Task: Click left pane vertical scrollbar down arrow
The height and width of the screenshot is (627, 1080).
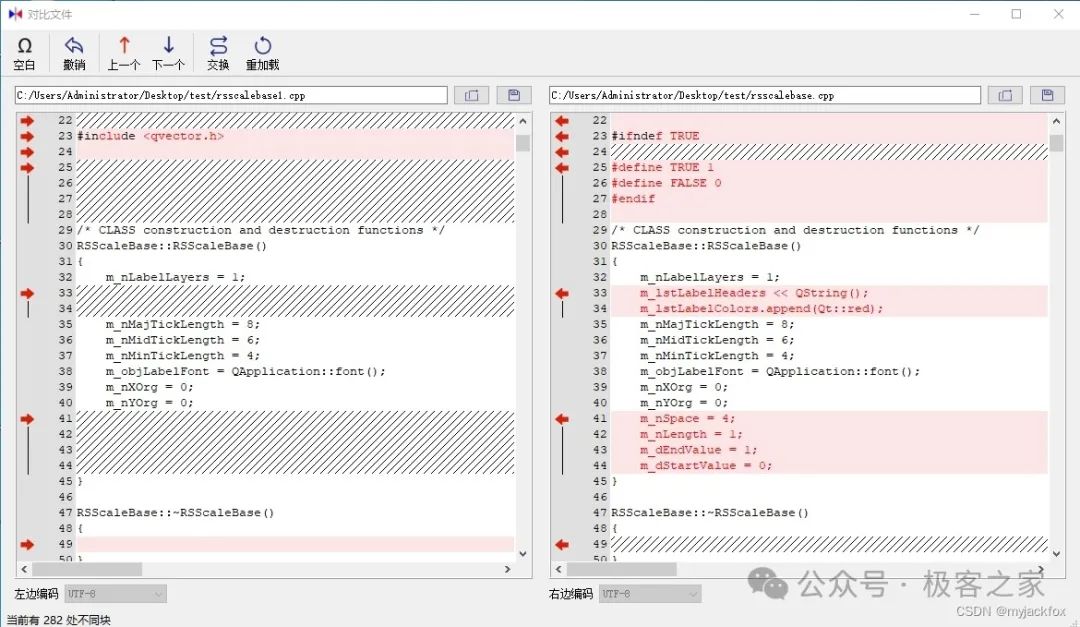Action: [x=523, y=553]
